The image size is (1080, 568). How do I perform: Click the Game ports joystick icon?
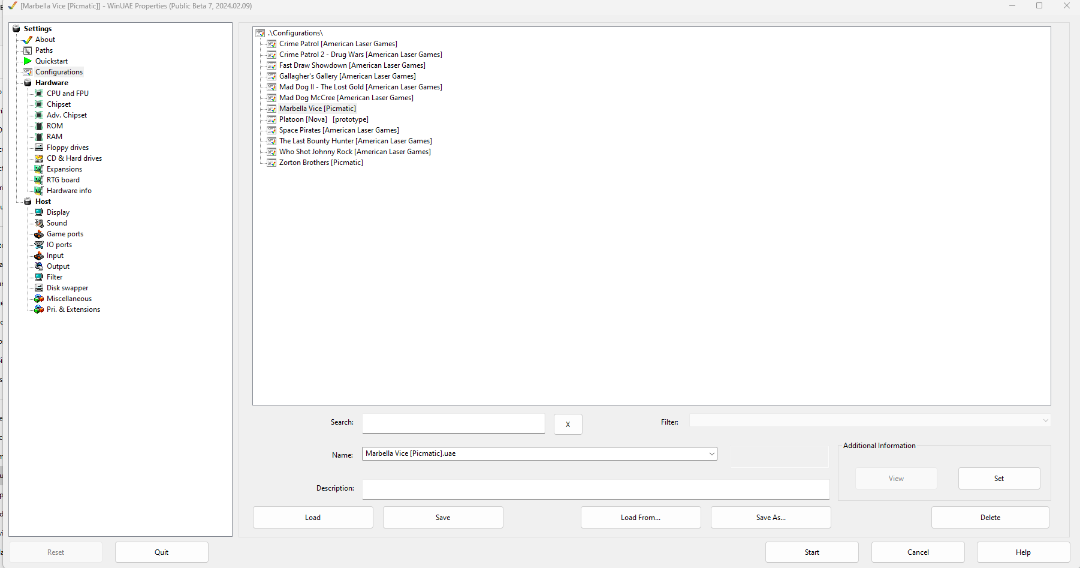[x=39, y=234]
